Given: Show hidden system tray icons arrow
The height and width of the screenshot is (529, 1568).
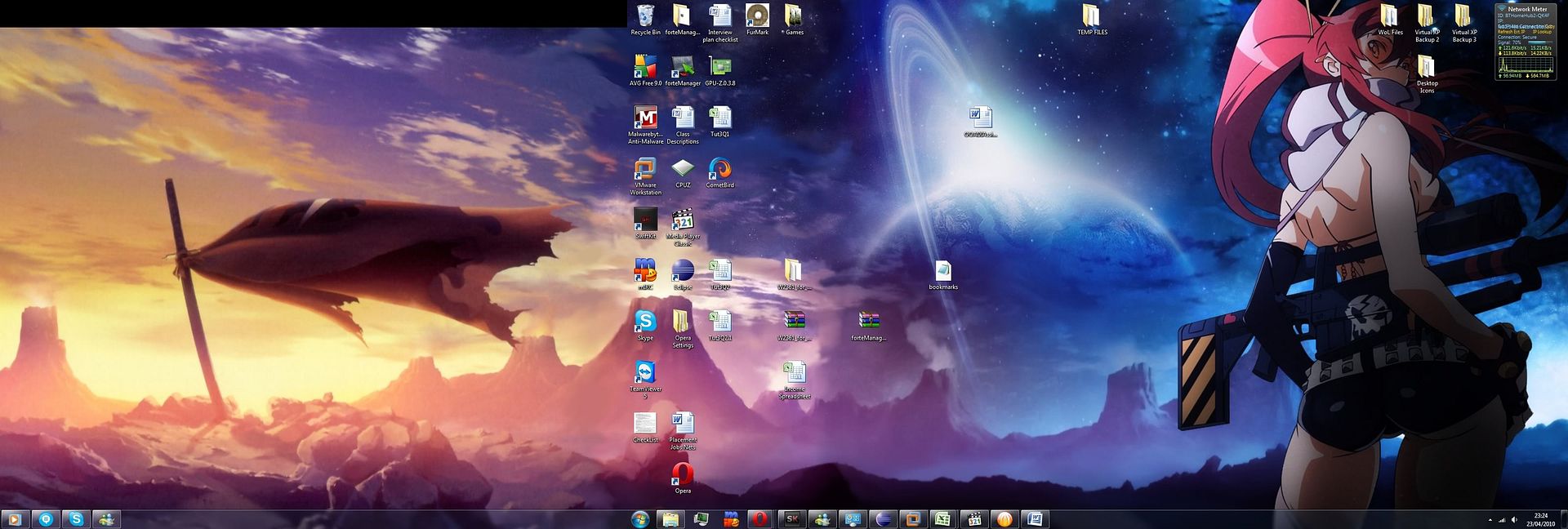Looking at the screenshot, I should coord(1490,519).
